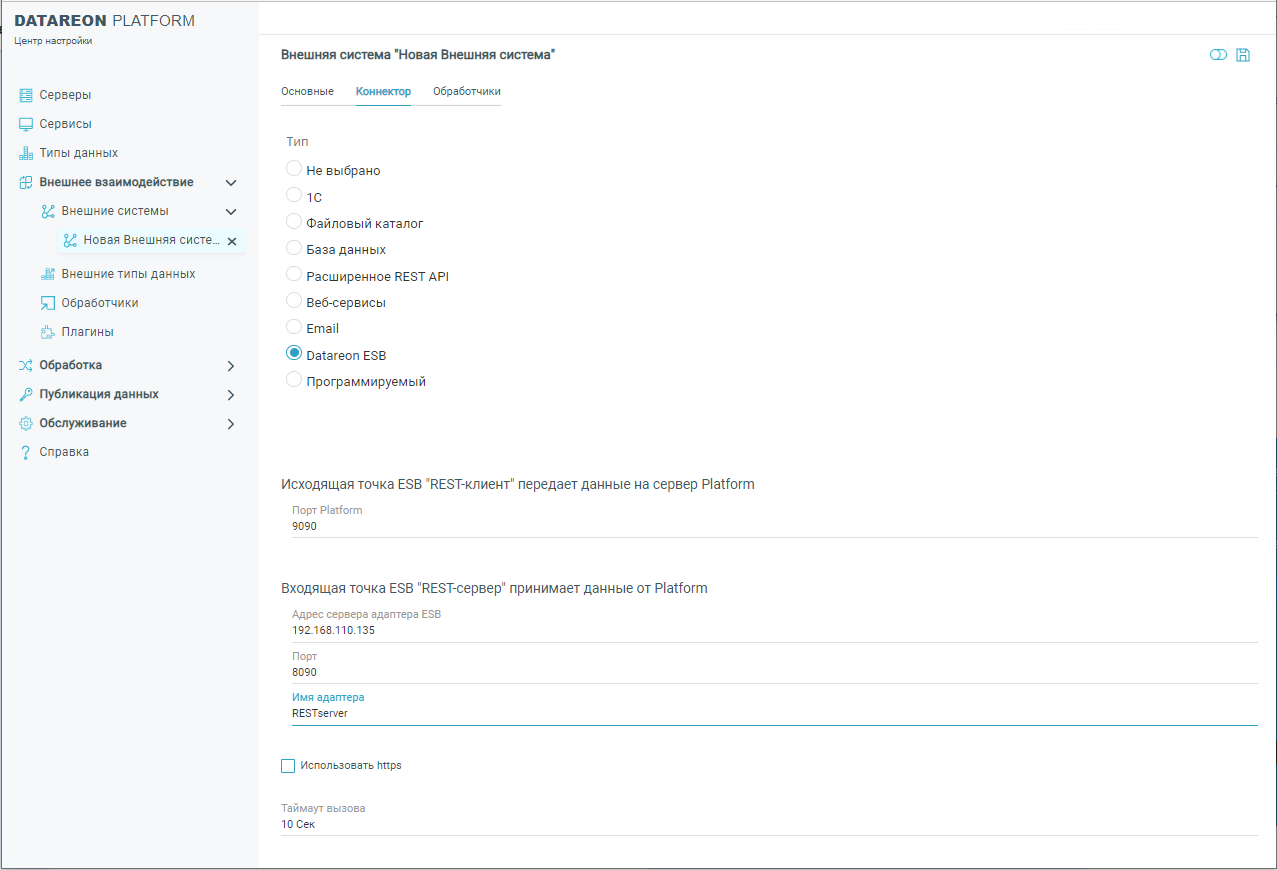Viewport: 1277px width, 870px height.
Task: Click the Внешние типы данных icon
Action: [x=48, y=274]
